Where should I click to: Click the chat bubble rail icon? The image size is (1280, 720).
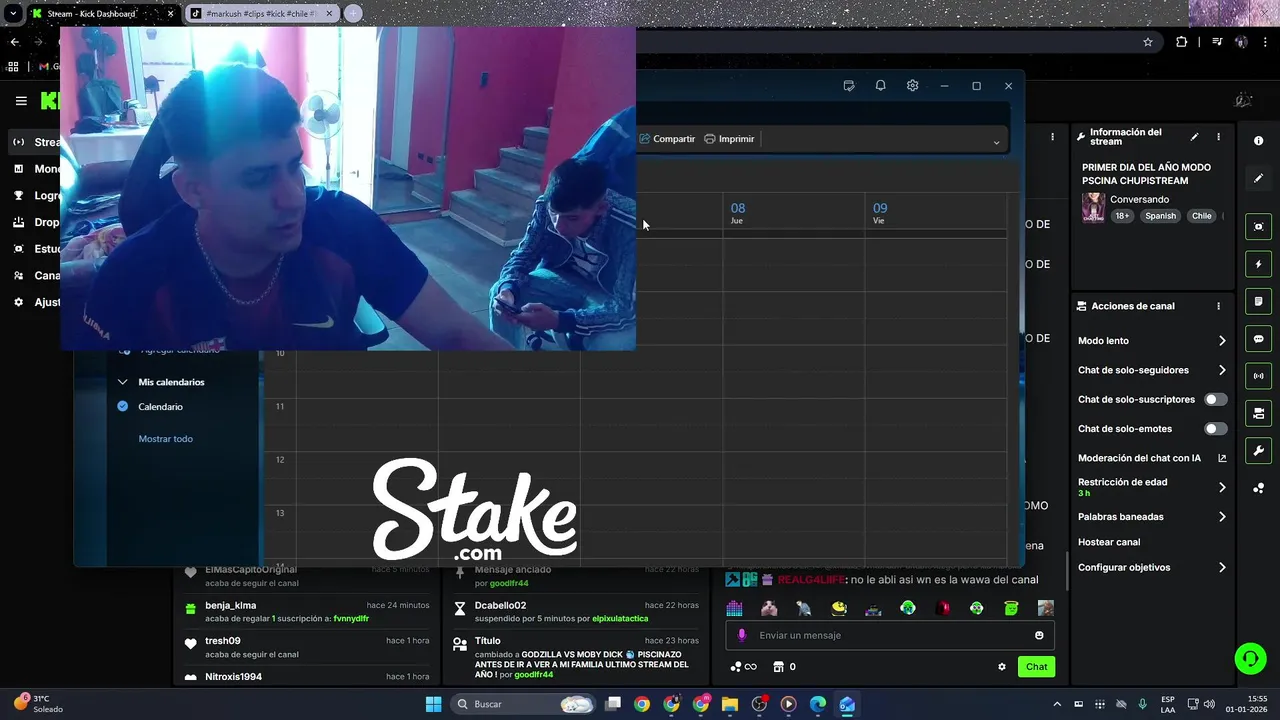1258,339
